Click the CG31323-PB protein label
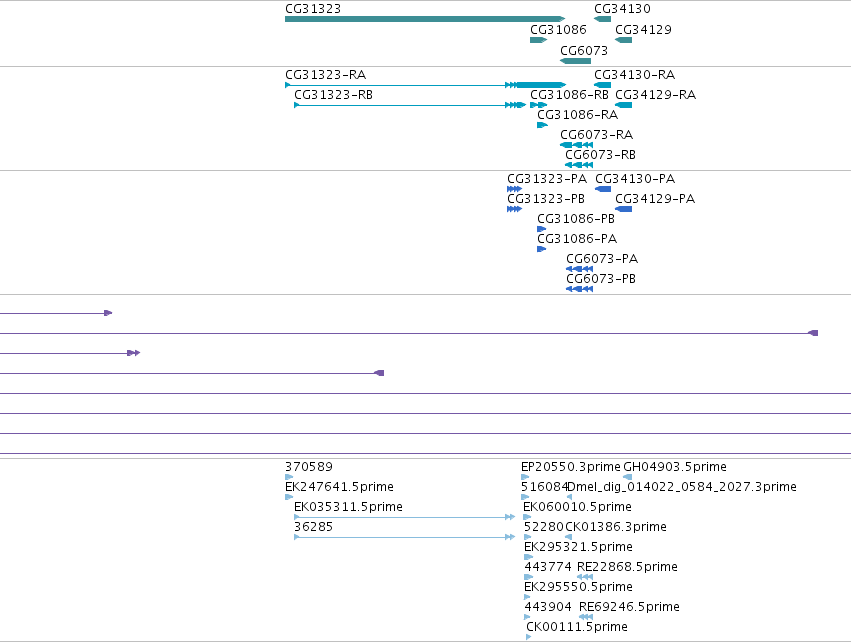The width and height of the screenshot is (851, 642). point(546,199)
